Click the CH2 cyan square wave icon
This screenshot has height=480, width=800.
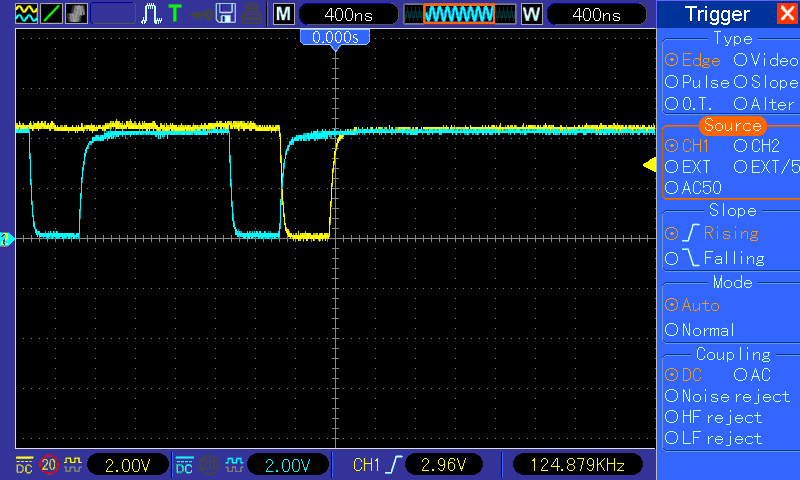coord(234,465)
